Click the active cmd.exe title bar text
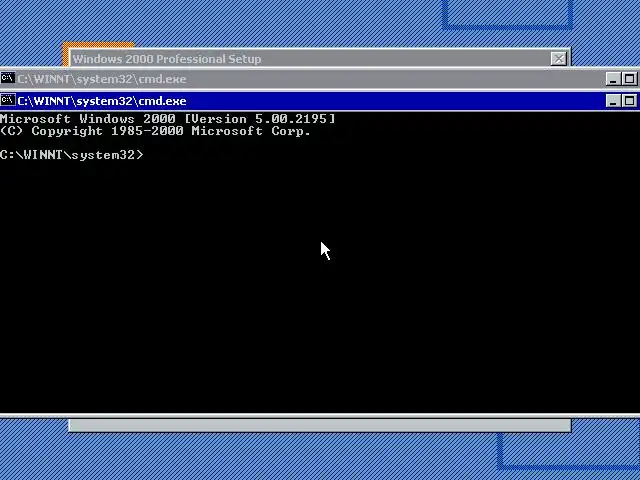This screenshot has width=640, height=480. (x=102, y=101)
